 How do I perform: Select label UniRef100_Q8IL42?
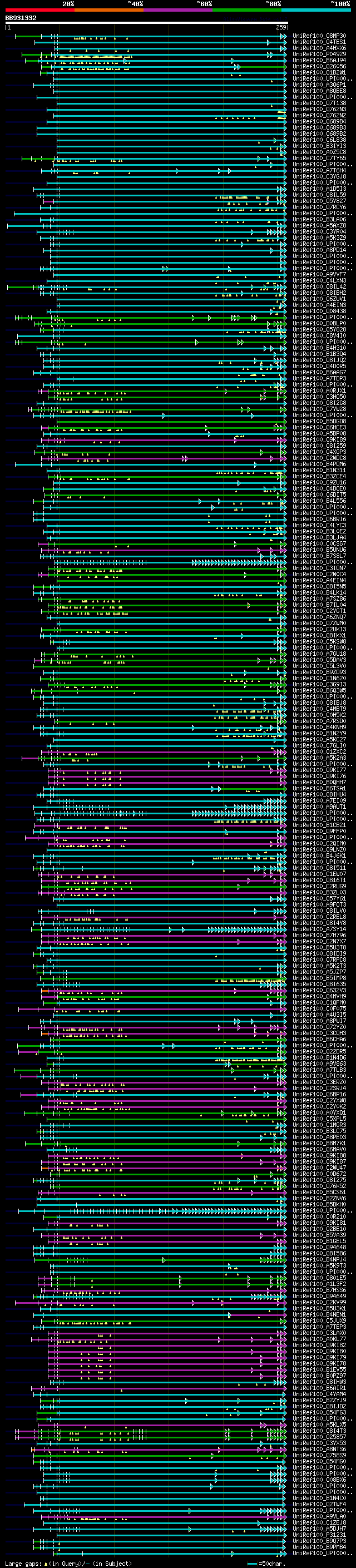coord(319,286)
